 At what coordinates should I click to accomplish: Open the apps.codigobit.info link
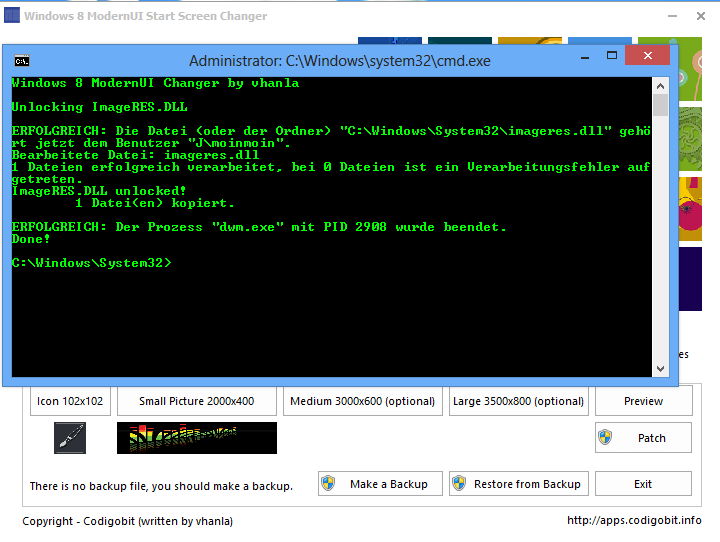tap(634, 520)
